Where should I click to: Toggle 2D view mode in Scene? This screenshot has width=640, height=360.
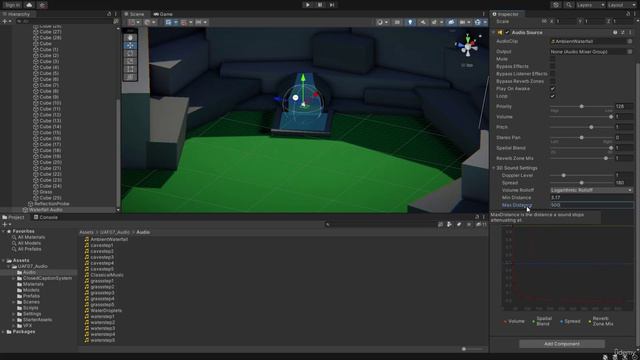397,22
